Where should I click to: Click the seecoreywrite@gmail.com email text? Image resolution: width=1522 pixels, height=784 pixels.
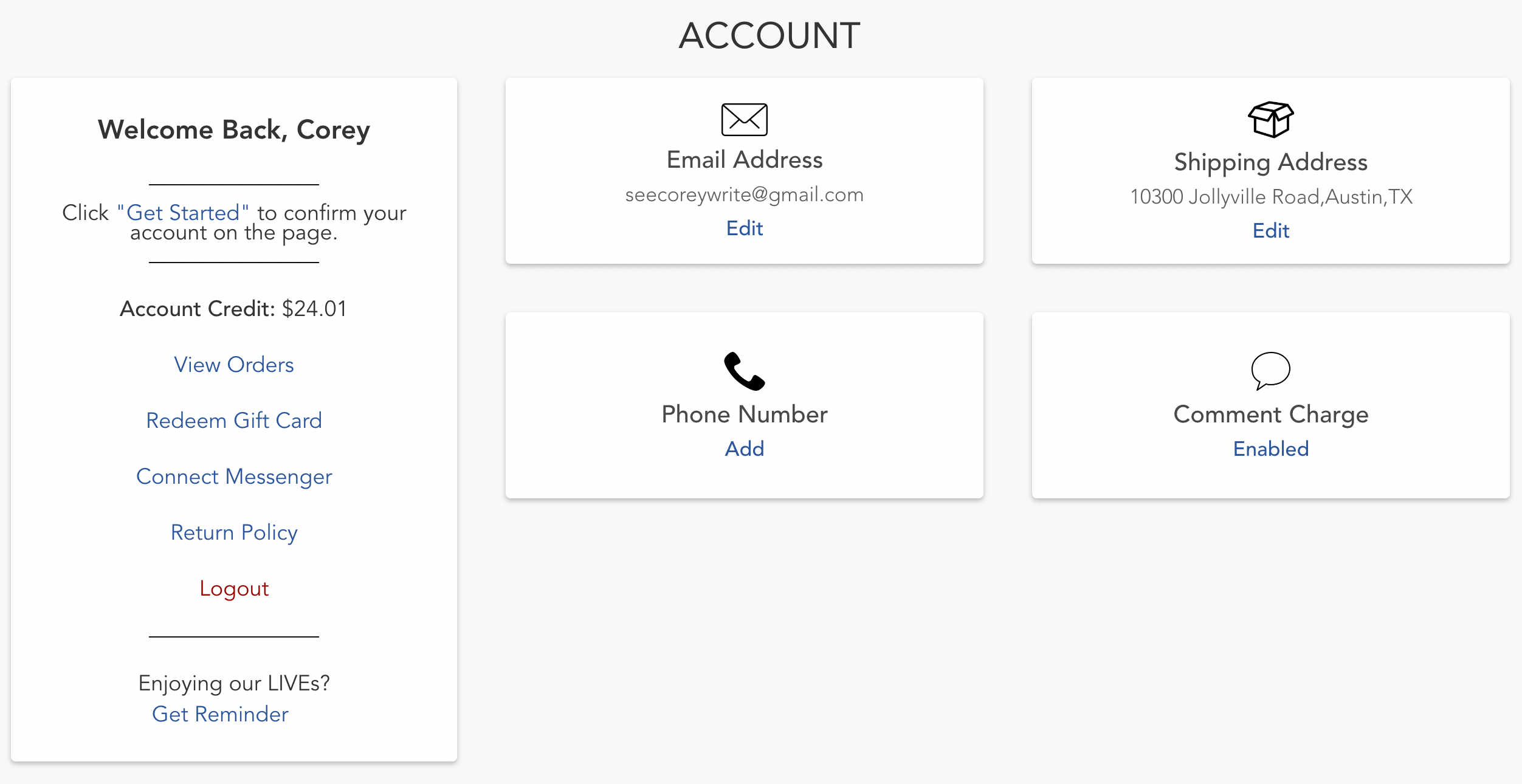click(x=744, y=194)
